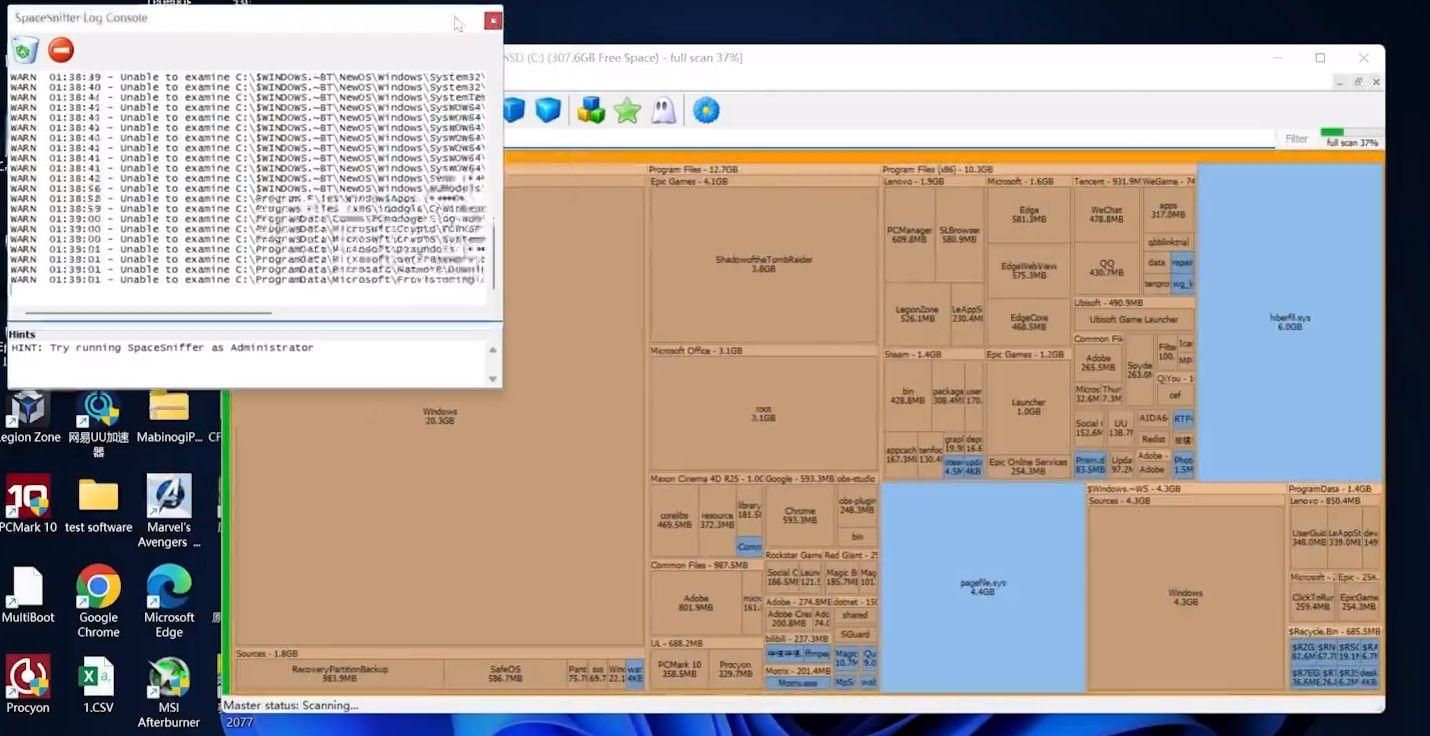The height and width of the screenshot is (736, 1430).
Task: Click the blue flower donate icon
Action: click(x=706, y=110)
